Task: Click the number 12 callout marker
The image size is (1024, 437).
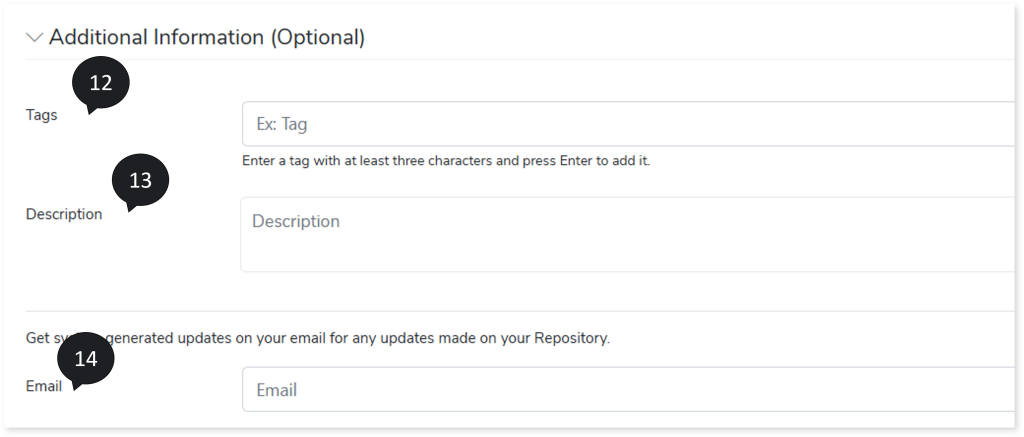Action: [x=101, y=84]
